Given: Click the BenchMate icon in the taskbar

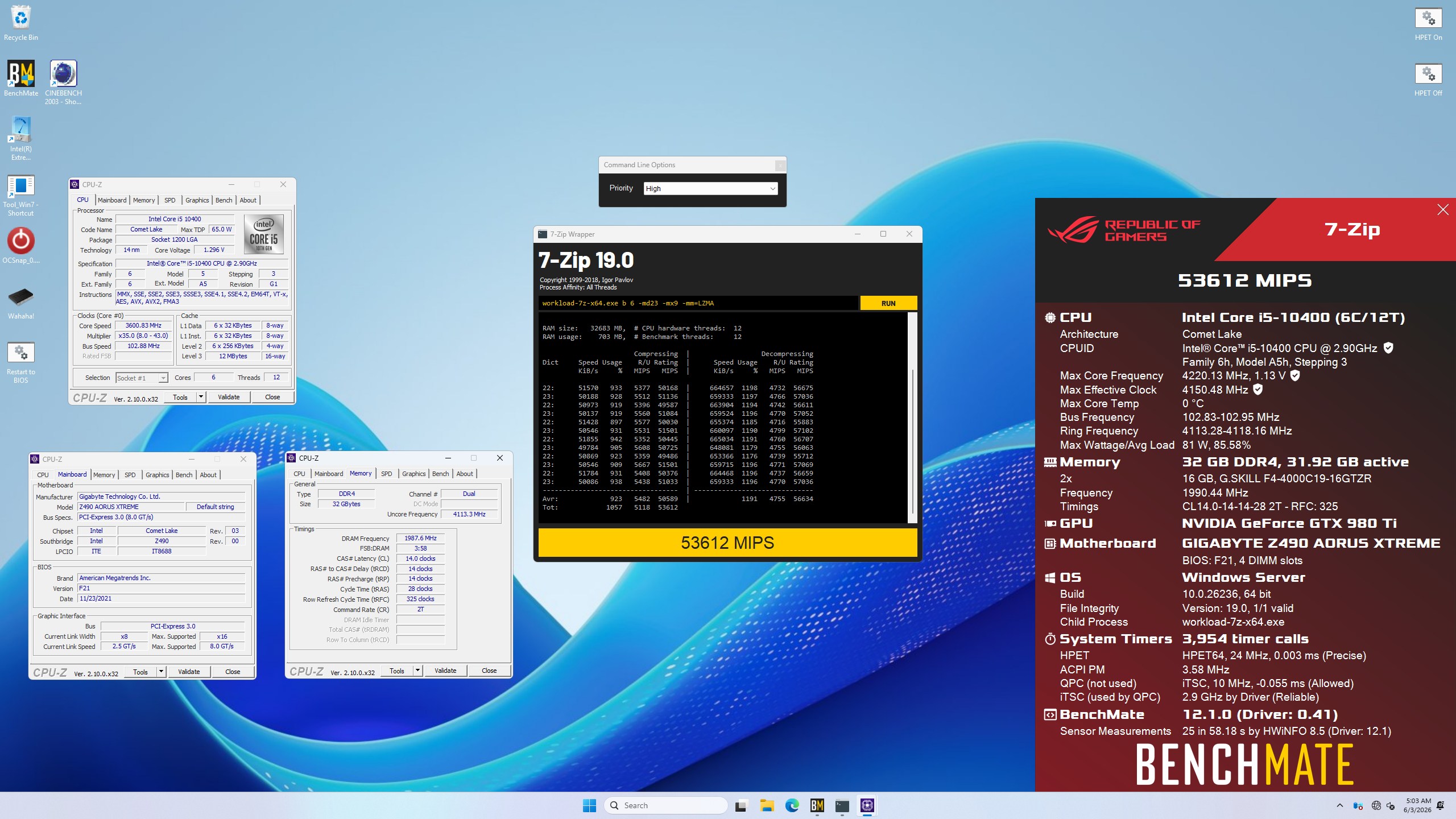Looking at the screenshot, I should coord(817,805).
